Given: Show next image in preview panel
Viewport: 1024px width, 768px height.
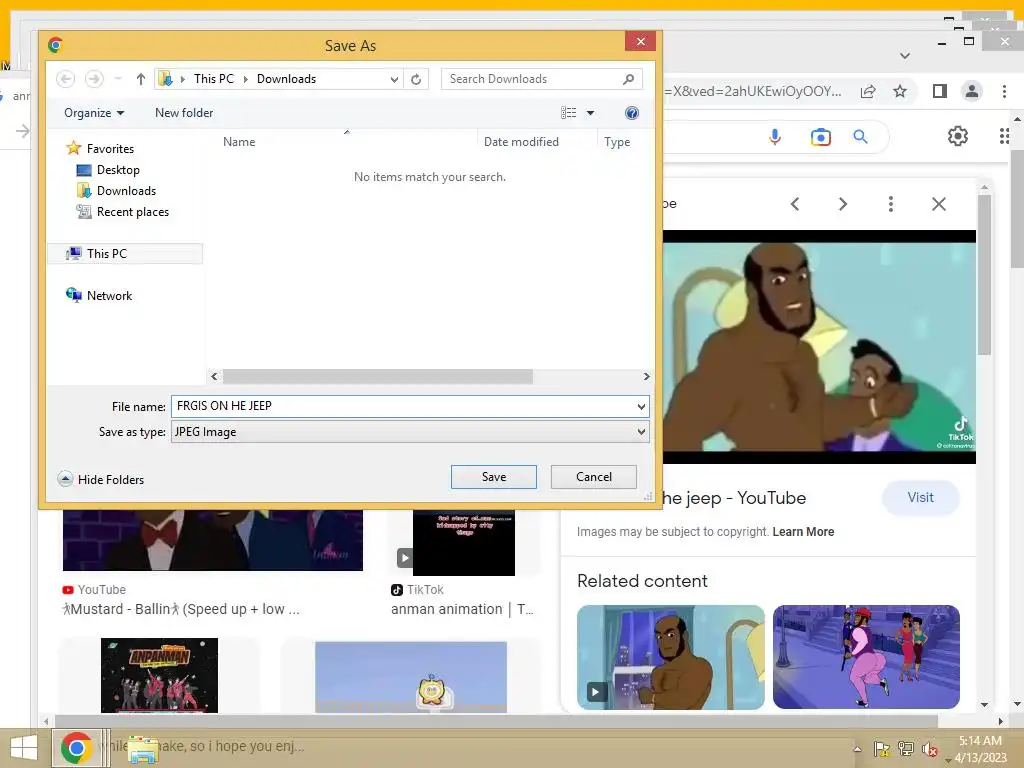Looking at the screenshot, I should click(842, 204).
